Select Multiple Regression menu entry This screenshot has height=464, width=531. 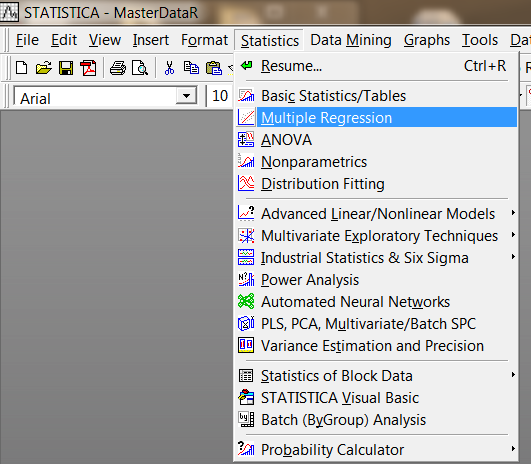(376, 118)
